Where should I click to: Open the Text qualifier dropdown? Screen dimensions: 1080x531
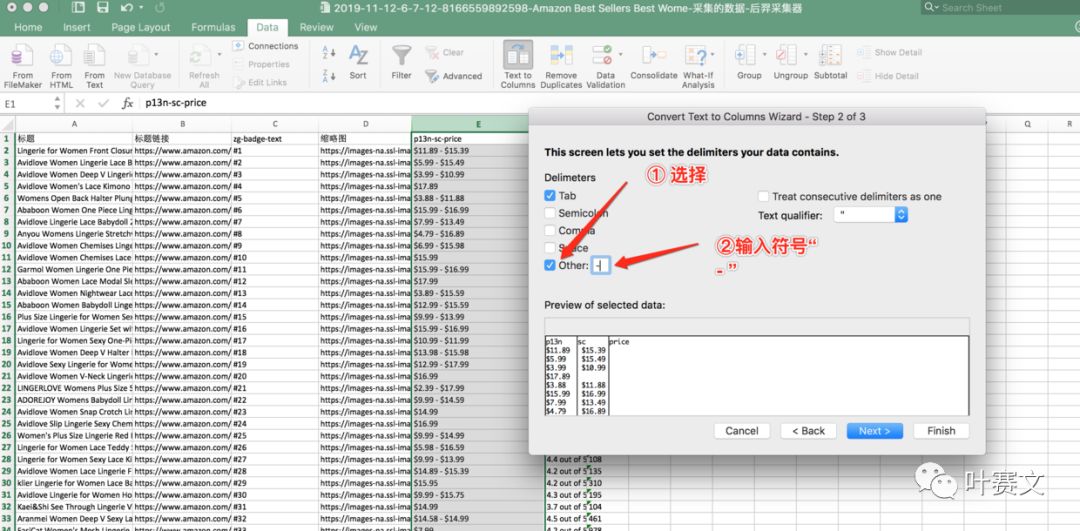click(872, 215)
